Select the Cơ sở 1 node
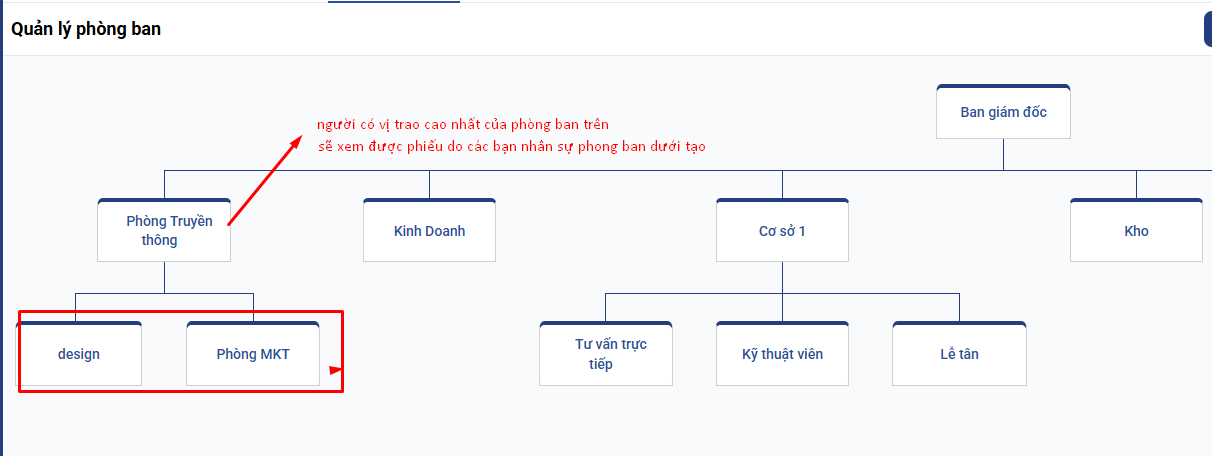This screenshot has width=1212, height=456. click(x=782, y=231)
